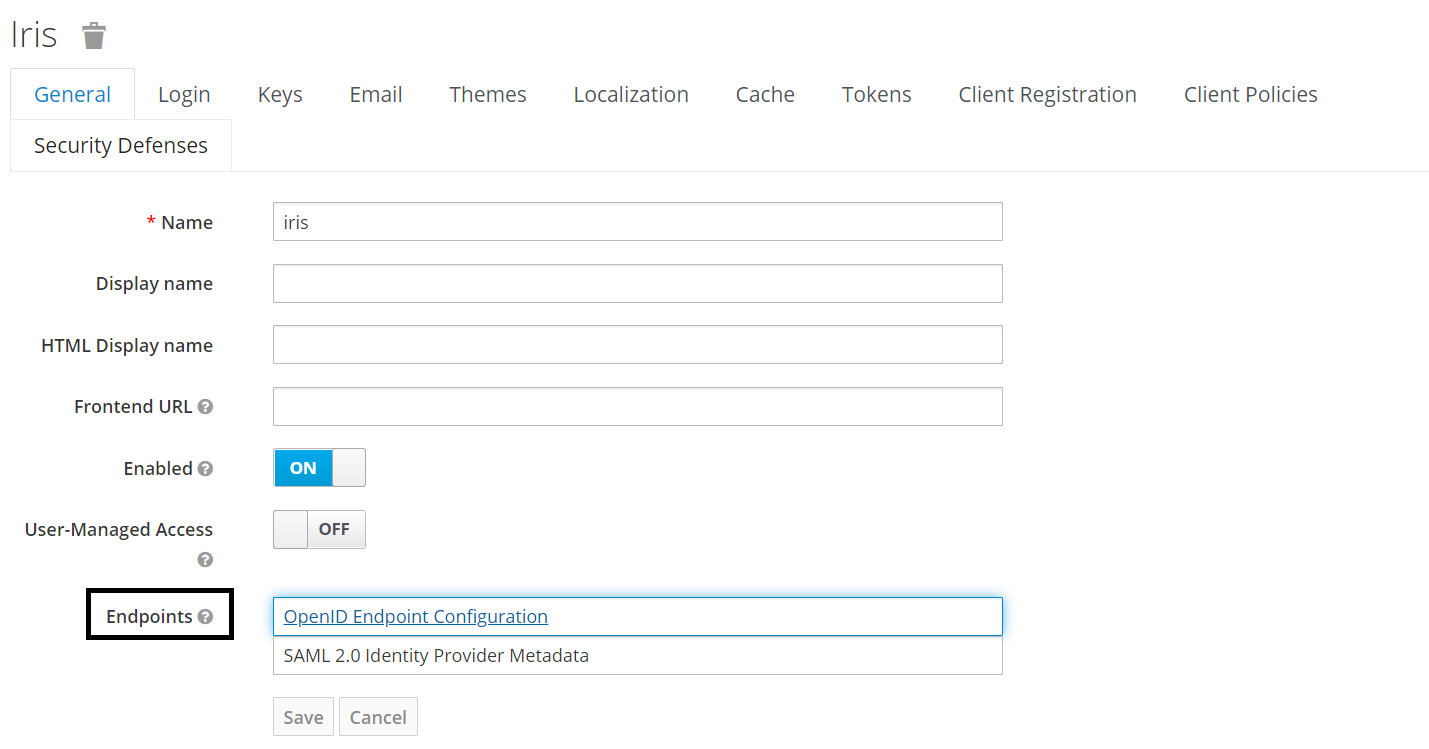Image resolution: width=1429 pixels, height=749 pixels.
Task: Click the User-Managed Access help icon
Action: pyautogui.click(x=205, y=560)
